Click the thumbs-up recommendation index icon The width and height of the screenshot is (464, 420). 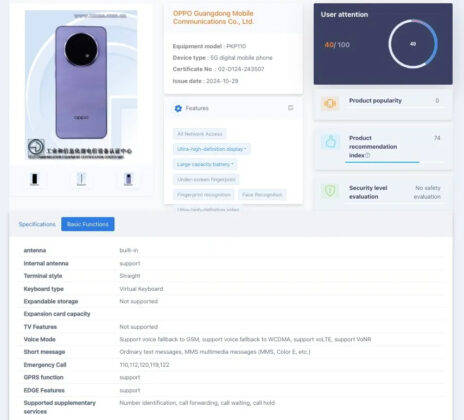point(330,142)
